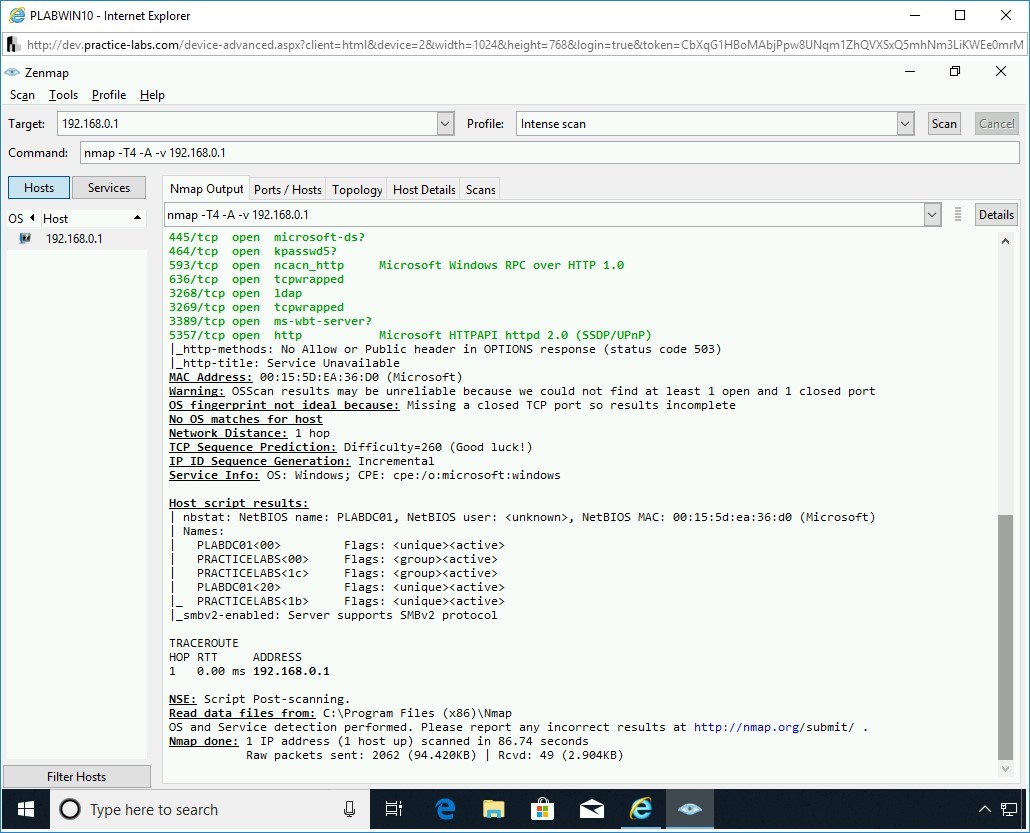The height and width of the screenshot is (833, 1030).
Task: Open Microsoft Edge from the taskbar
Action: tap(445, 809)
